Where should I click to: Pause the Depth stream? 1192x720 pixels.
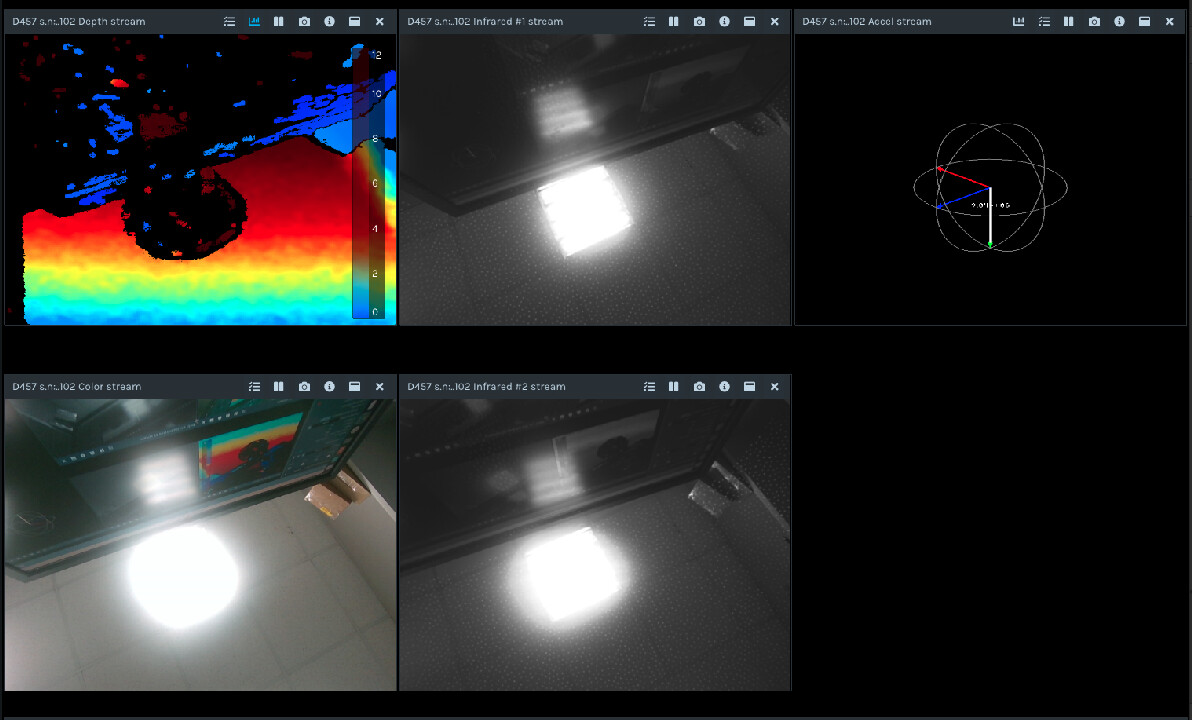[x=279, y=21]
